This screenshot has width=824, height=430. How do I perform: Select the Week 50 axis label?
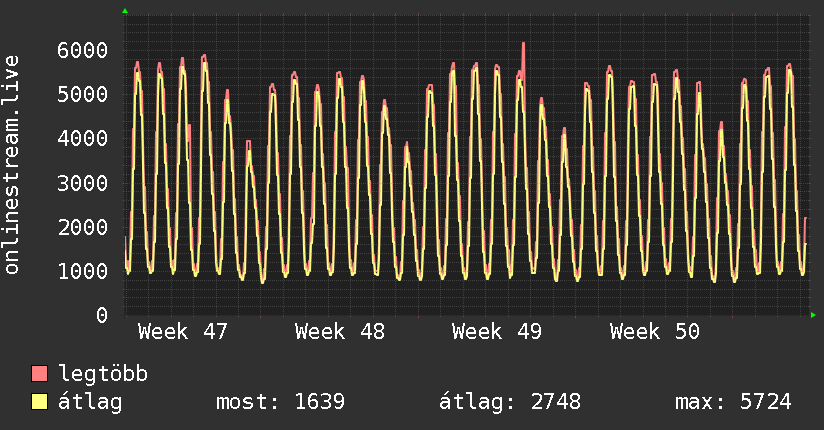tap(655, 331)
